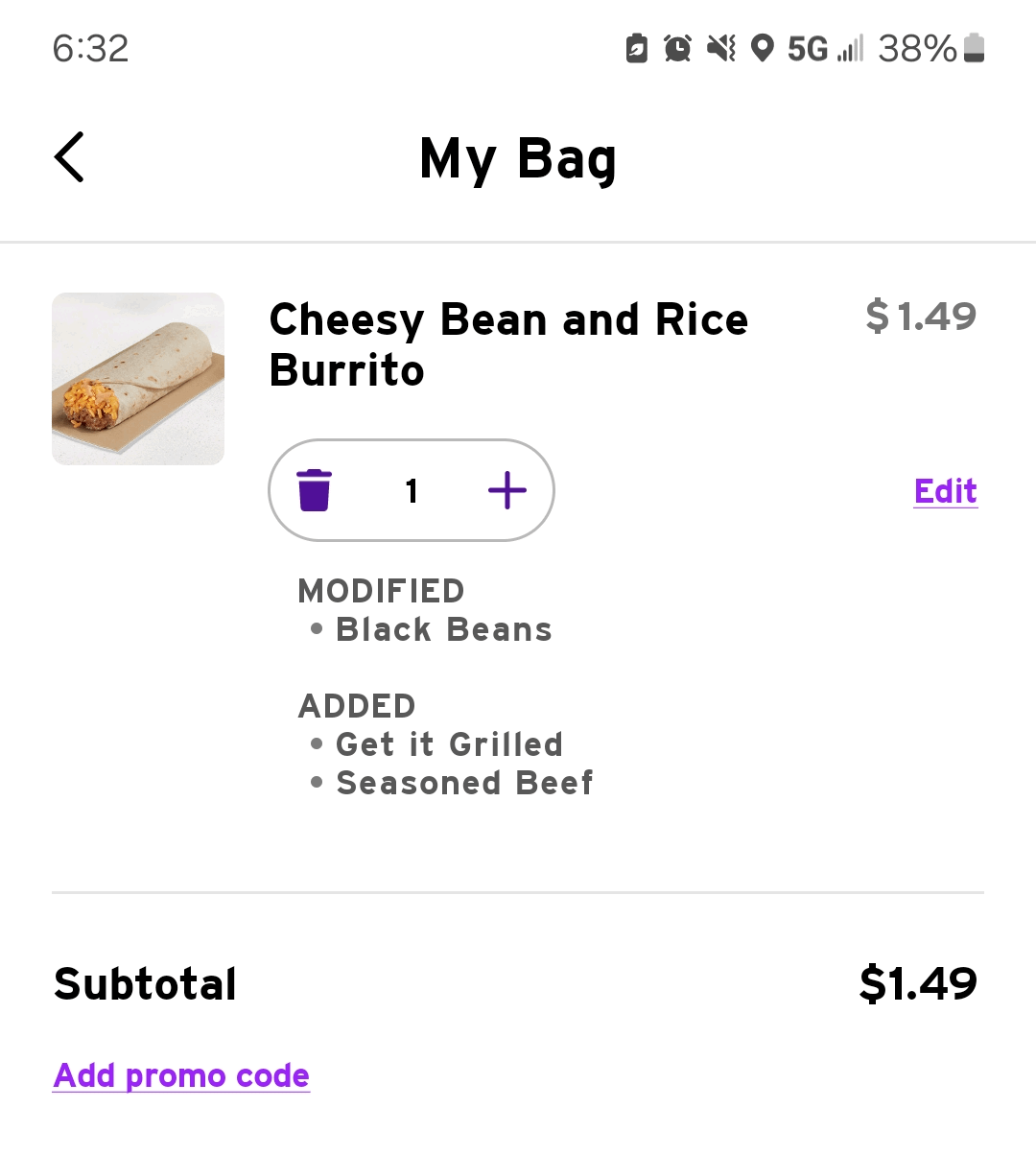Tap Cheesy Bean and Rice Burrito title
Screen dimensions: 1036x1155
[508, 344]
